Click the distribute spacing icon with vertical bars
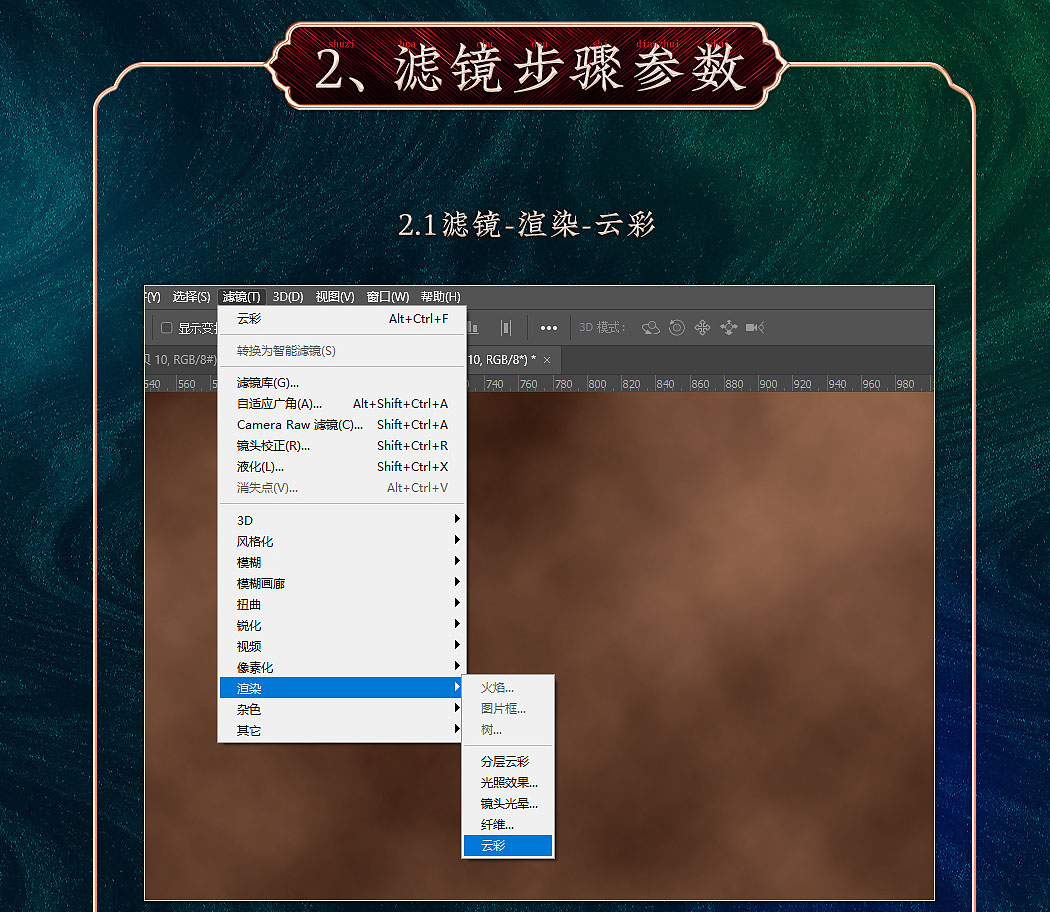 [x=506, y=327]
